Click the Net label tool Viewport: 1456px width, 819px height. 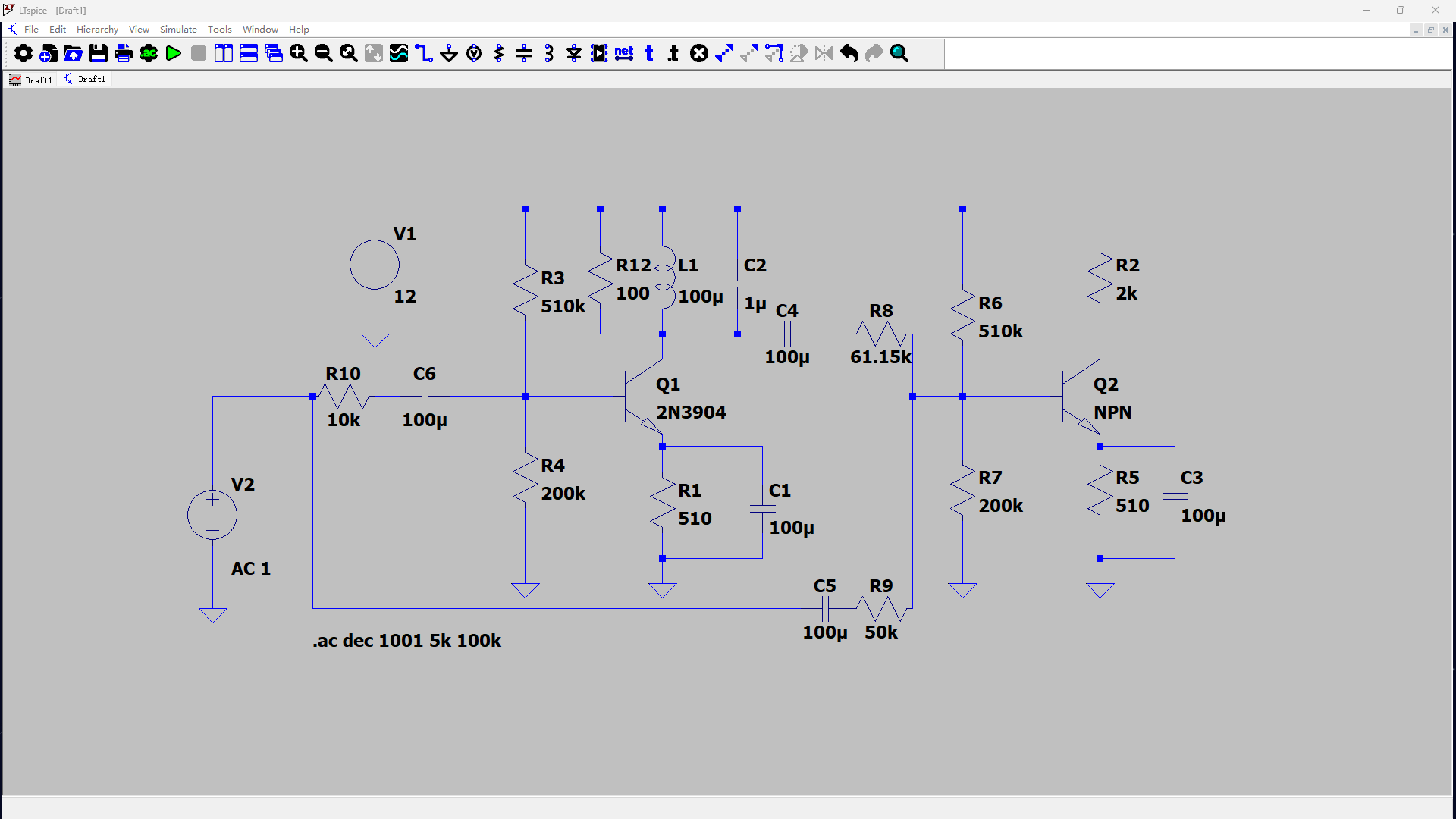click(624, 53)
